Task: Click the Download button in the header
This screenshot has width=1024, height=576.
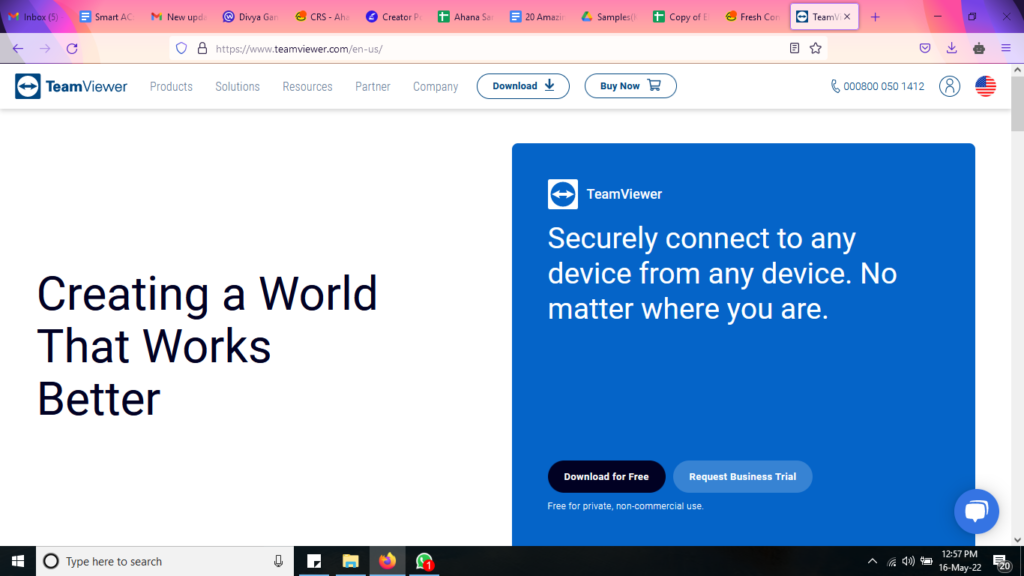Action: (523, 86)
